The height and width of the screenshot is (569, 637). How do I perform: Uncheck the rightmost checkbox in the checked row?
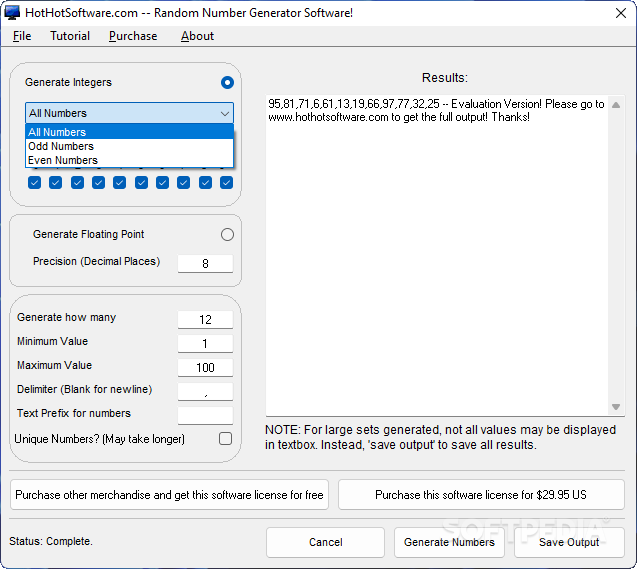[226, 183]
